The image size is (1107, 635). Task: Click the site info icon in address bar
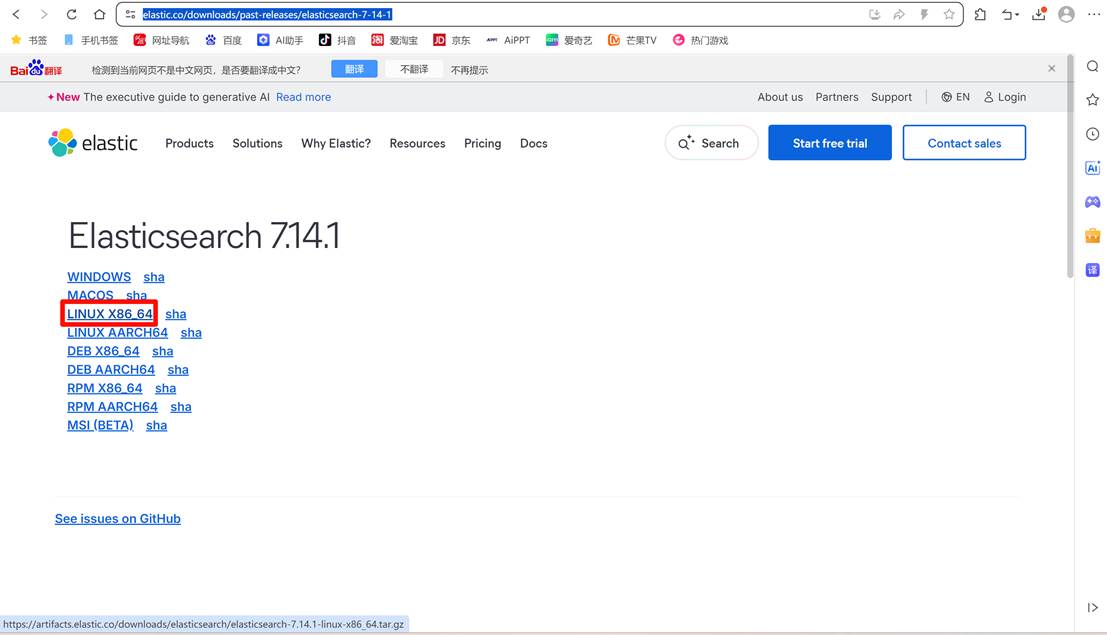(131, 14)
